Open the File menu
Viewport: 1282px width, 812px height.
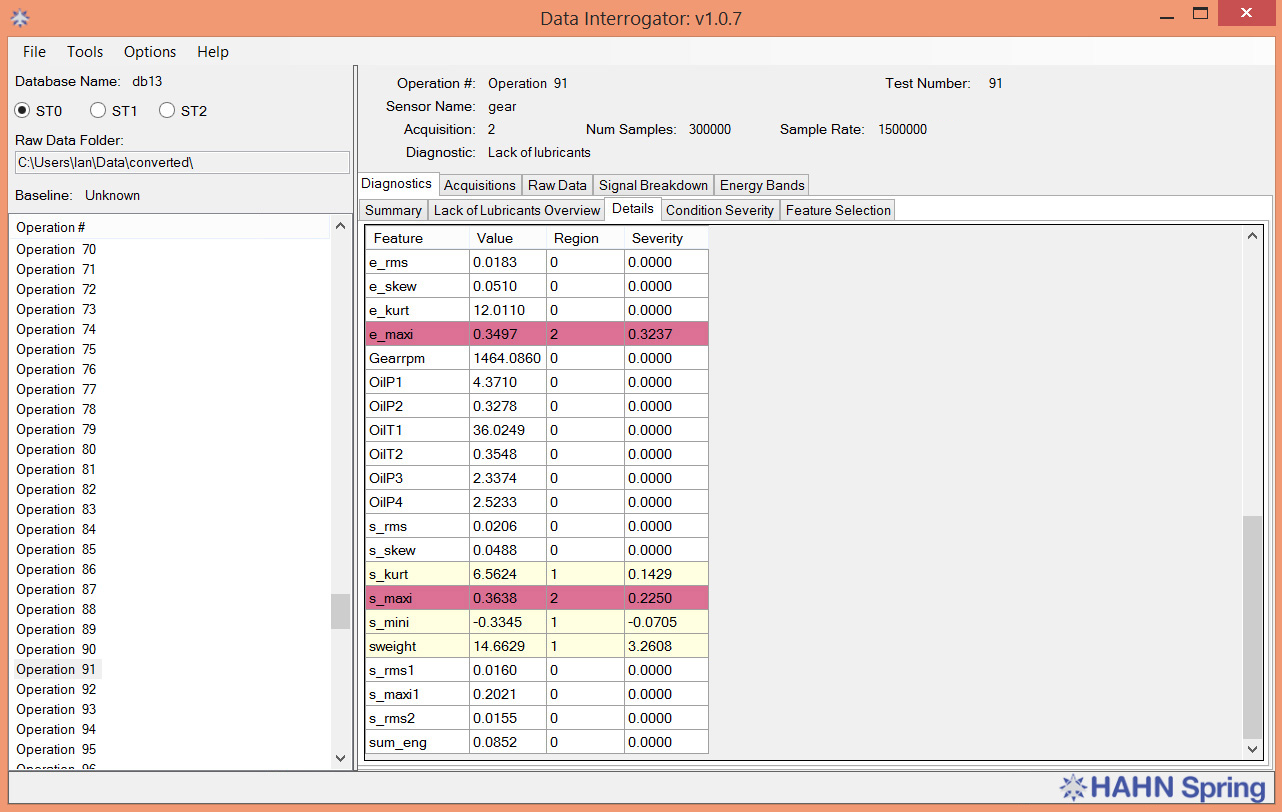tap(34, 52)
